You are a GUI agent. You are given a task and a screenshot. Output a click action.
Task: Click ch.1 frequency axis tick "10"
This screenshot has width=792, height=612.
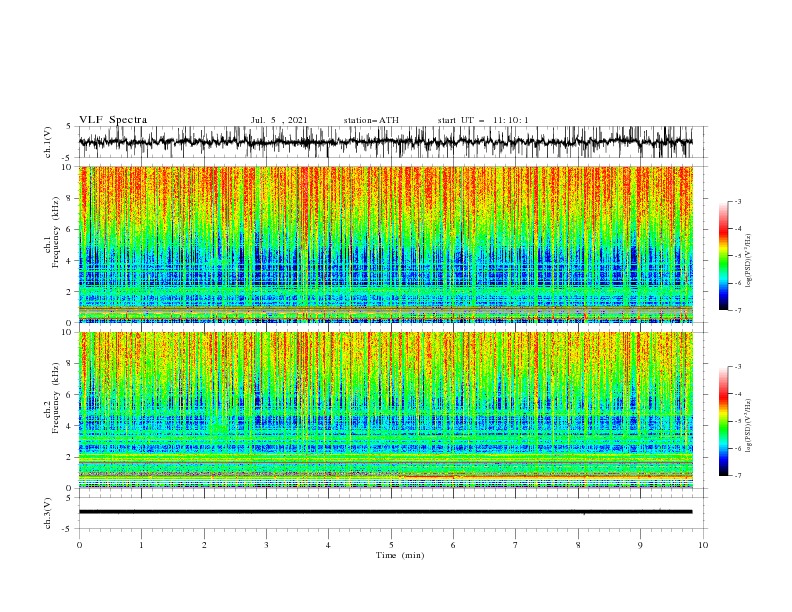pos(67,167)
